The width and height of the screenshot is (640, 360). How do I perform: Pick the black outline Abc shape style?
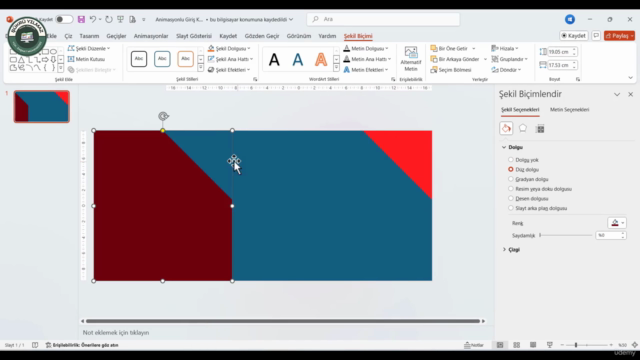[x=139, y=59]
